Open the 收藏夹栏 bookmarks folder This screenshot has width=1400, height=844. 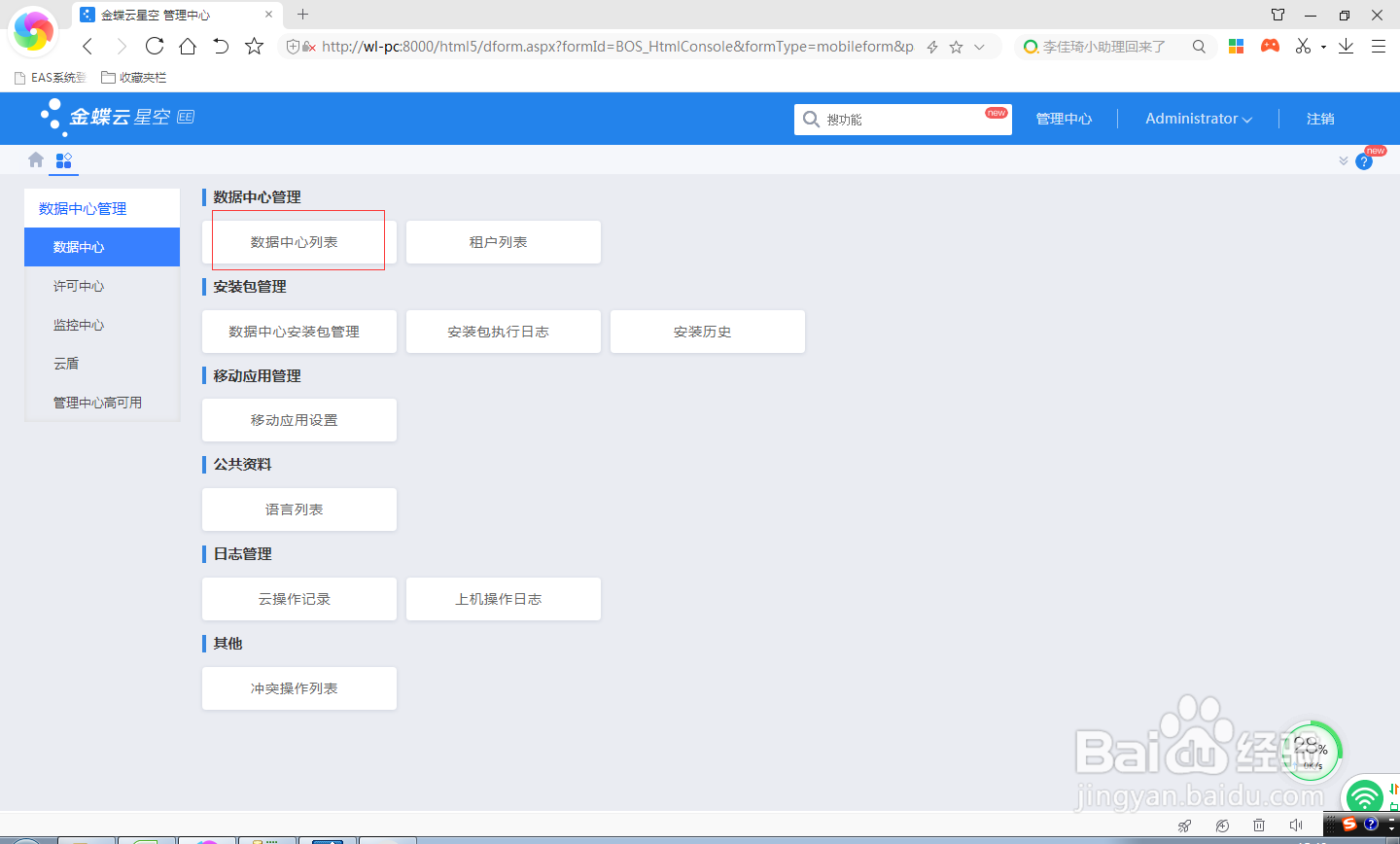click(134, 77)
